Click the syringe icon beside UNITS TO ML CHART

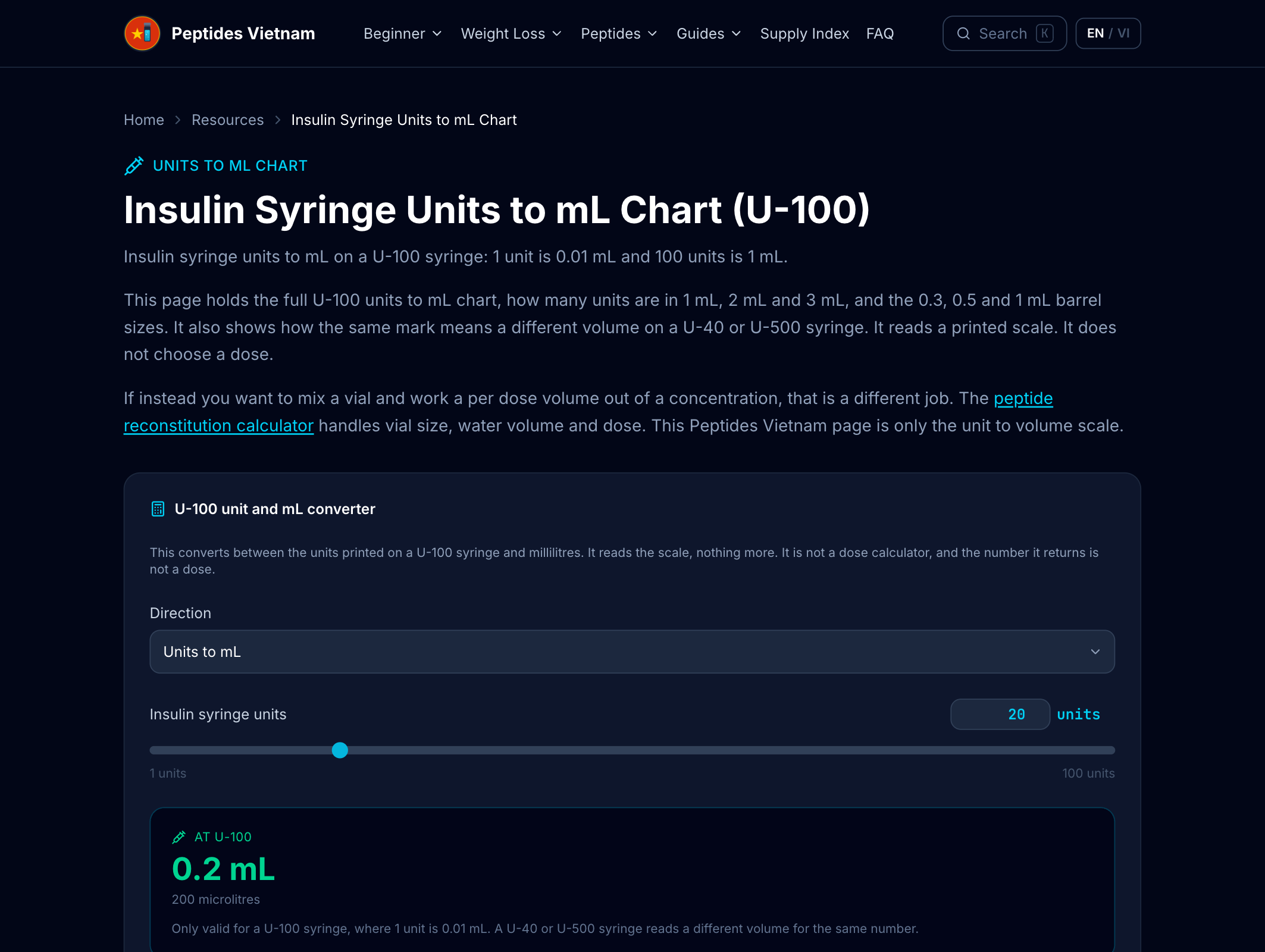coord(134,166)
